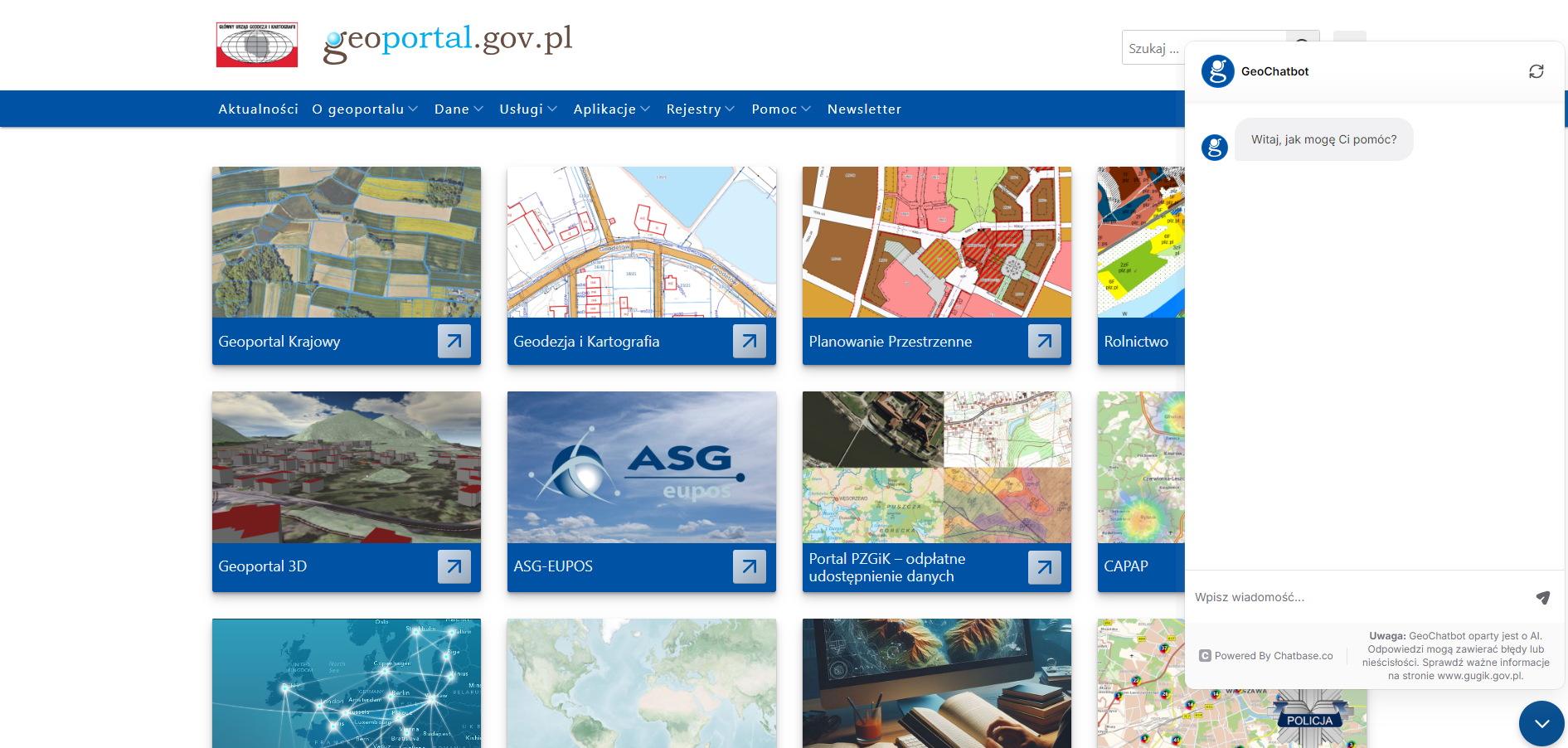Click the Powered By Chatbase.co link

click(1266, 656)
